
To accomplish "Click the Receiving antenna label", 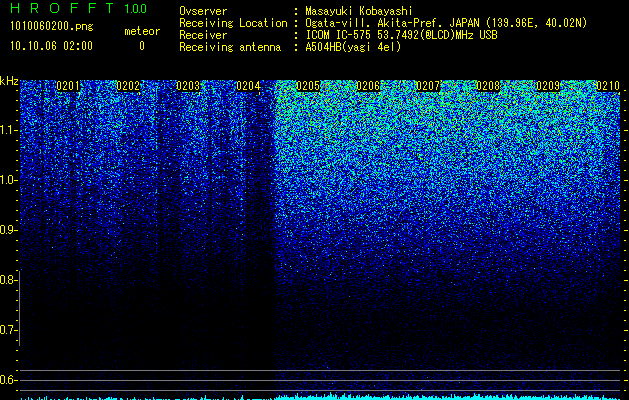I will (230, 47).
